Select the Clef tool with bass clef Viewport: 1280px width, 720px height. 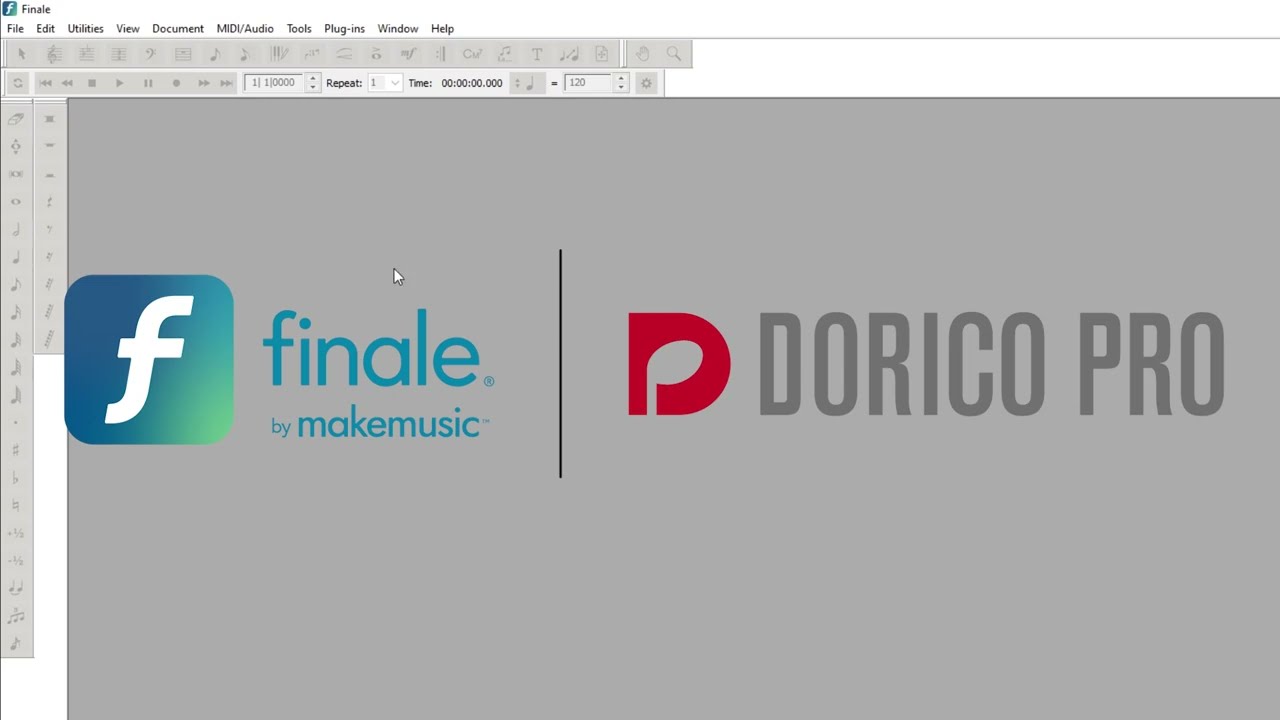150,54
